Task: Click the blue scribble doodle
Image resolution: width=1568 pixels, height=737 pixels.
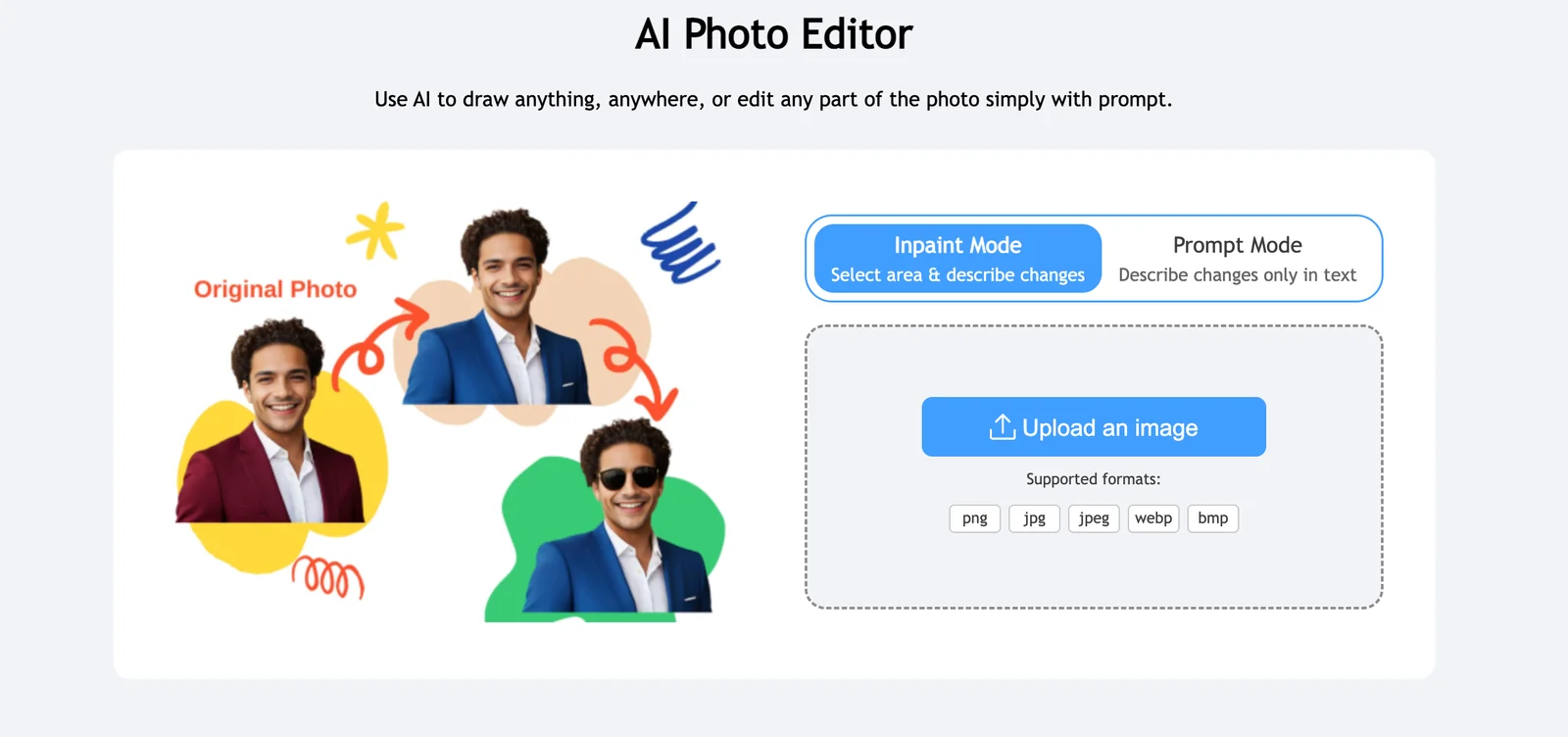Action: 680,243
